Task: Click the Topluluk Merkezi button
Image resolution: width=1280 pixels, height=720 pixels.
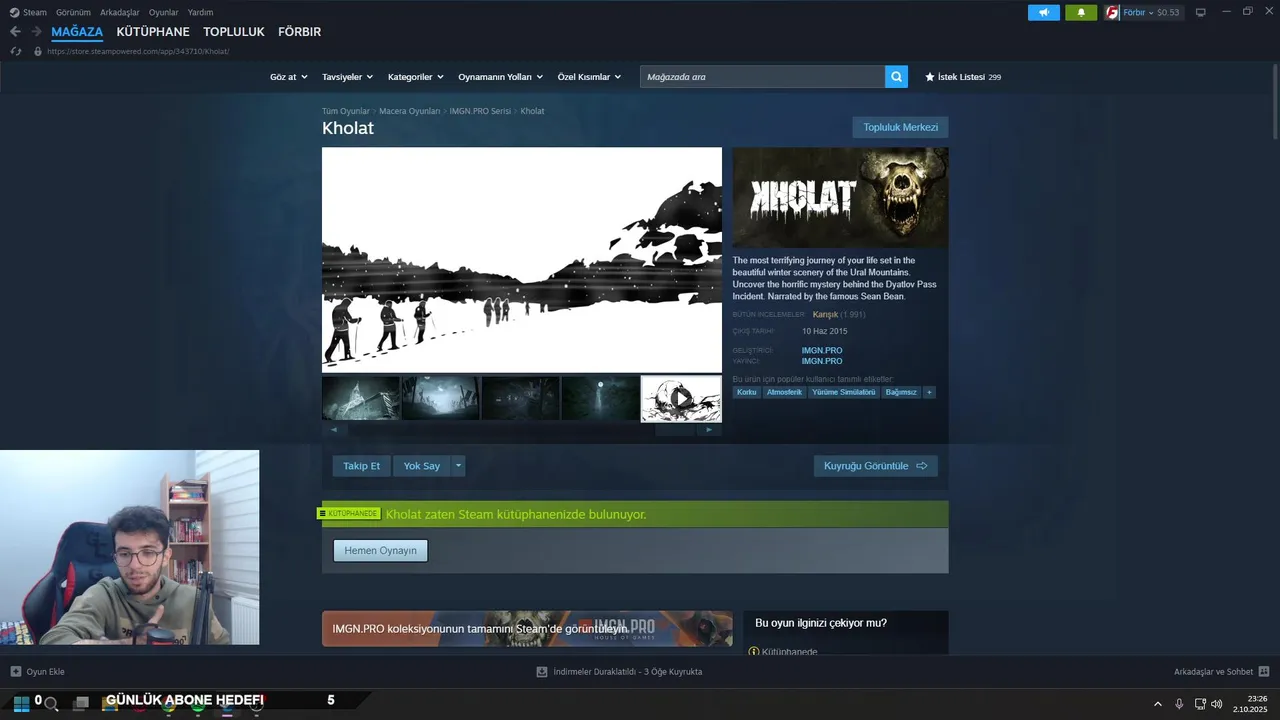Action: pos(900,127)
